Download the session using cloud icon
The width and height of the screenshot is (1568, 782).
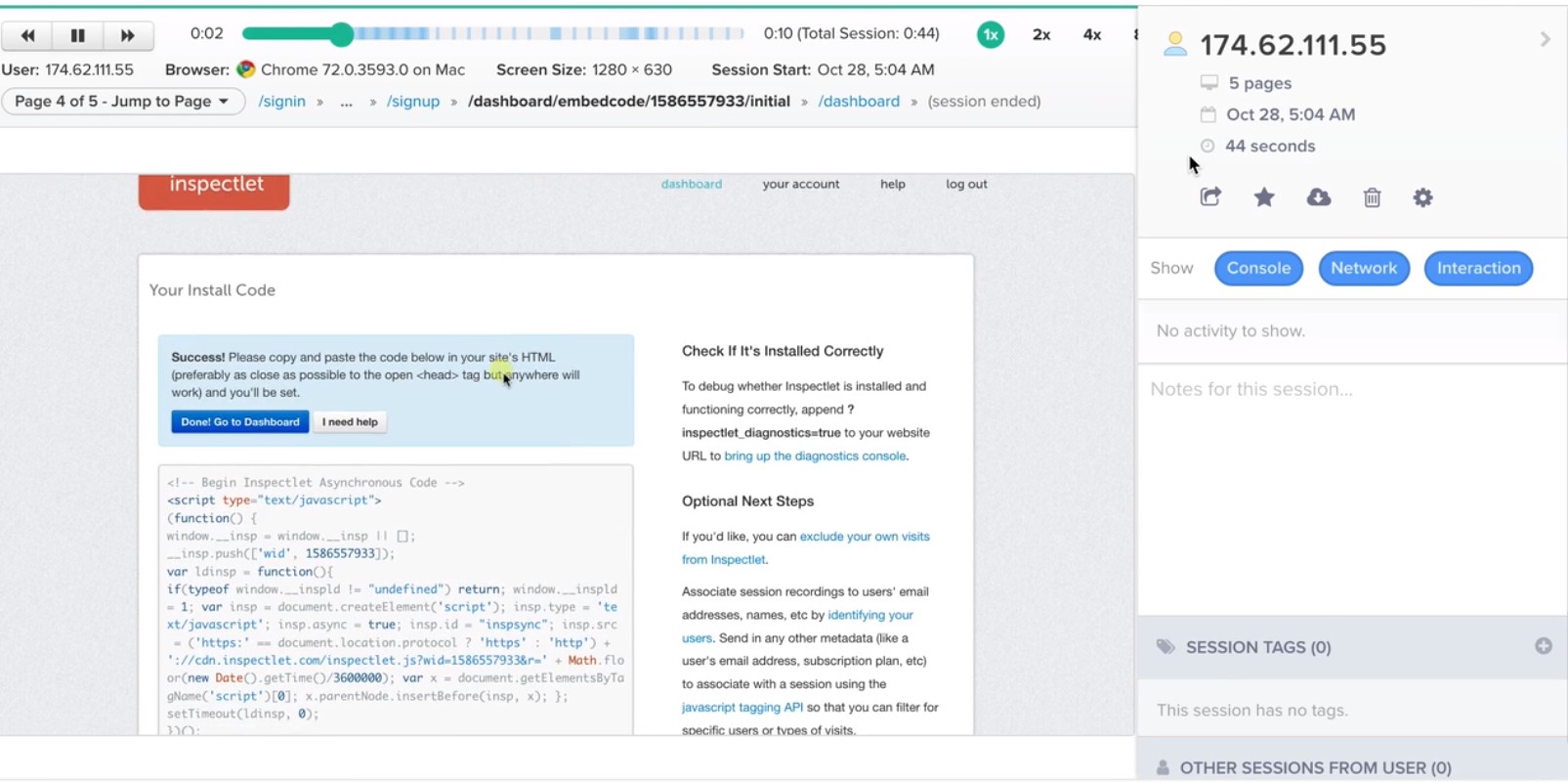tap(1319, 197)
